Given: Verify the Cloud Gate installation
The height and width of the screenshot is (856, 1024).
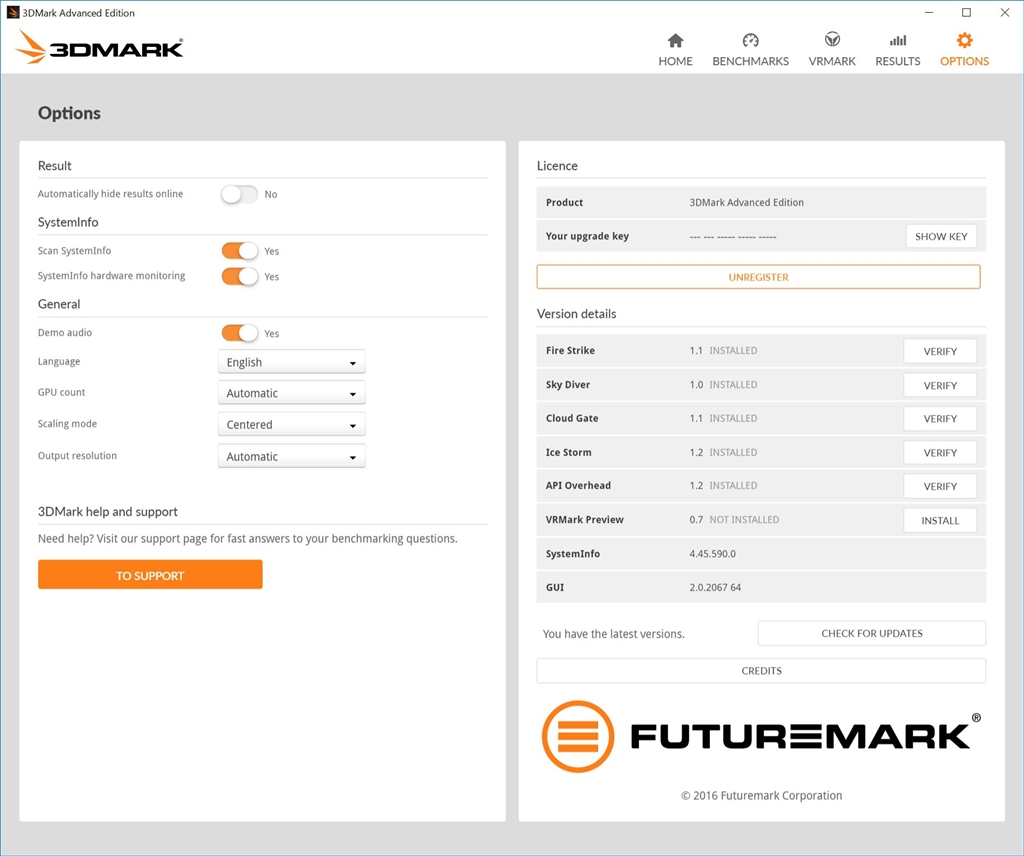Looking at the screenshot, I should click(x=940, y=419).
